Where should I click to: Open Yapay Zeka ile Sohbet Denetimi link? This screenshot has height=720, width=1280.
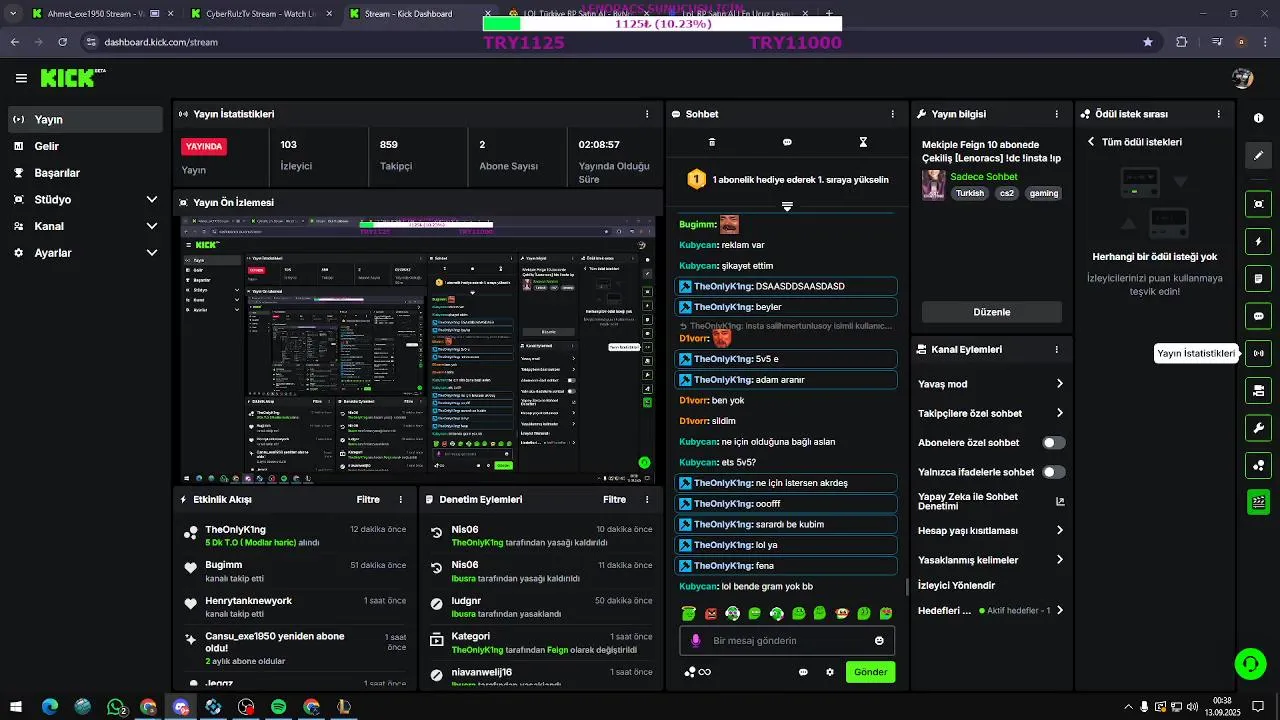[991, 501]
